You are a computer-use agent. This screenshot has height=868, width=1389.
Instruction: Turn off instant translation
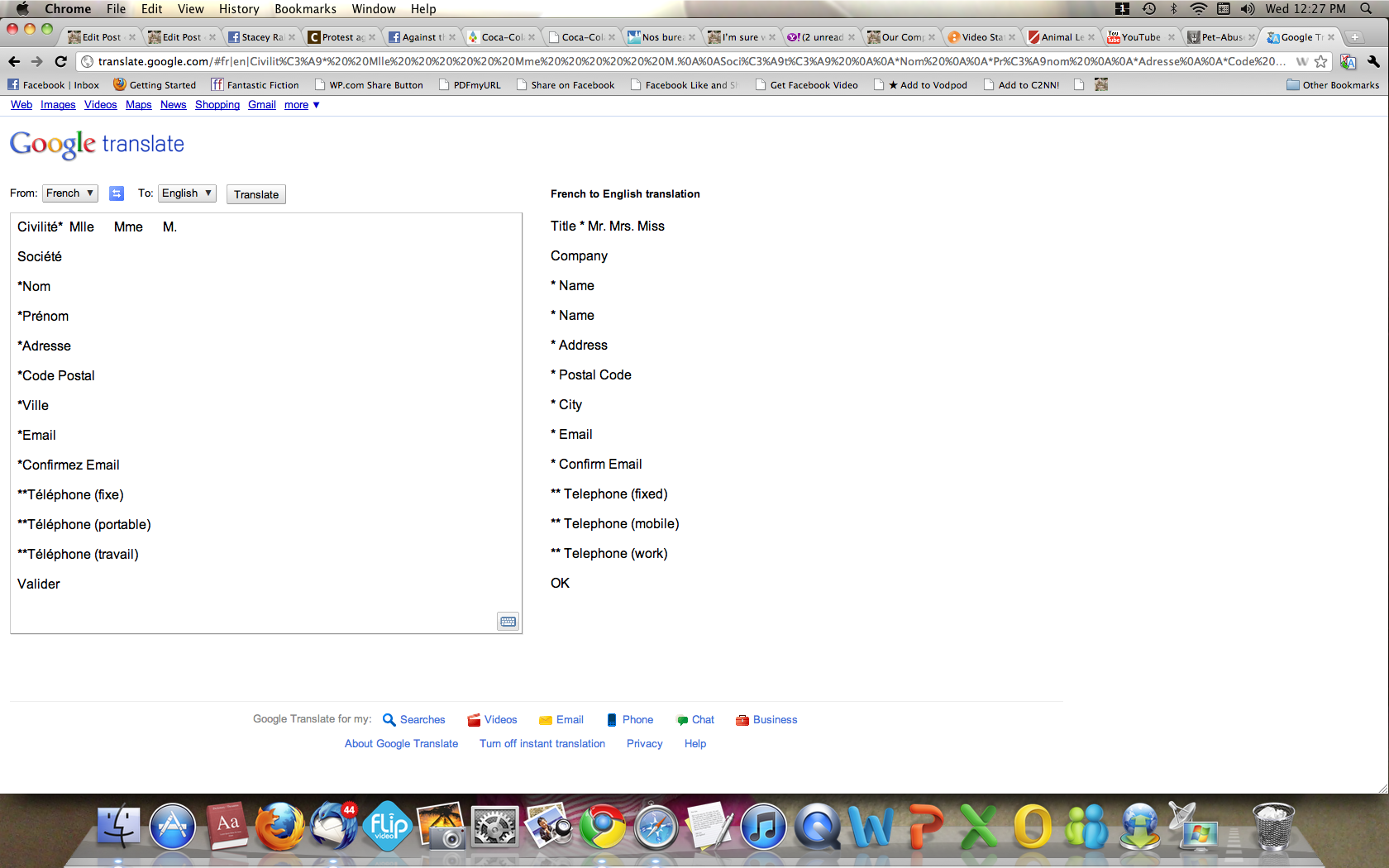pyautogui.click(x=542, y=744)
